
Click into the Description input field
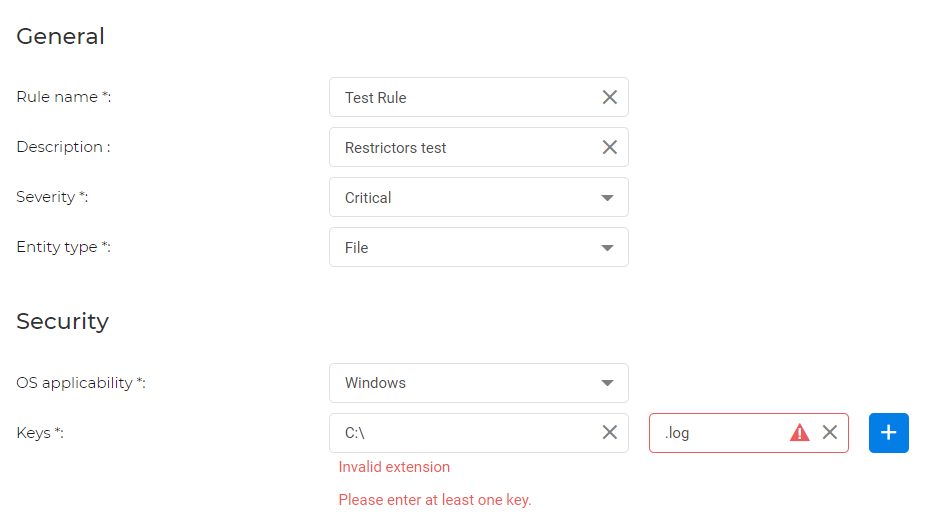coord(460,147)
